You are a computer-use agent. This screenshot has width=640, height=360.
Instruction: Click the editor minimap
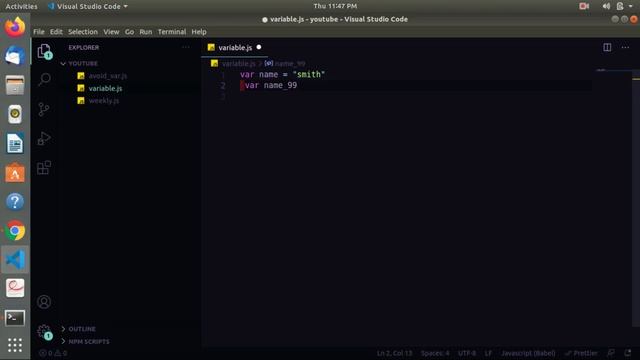point(611,198)
